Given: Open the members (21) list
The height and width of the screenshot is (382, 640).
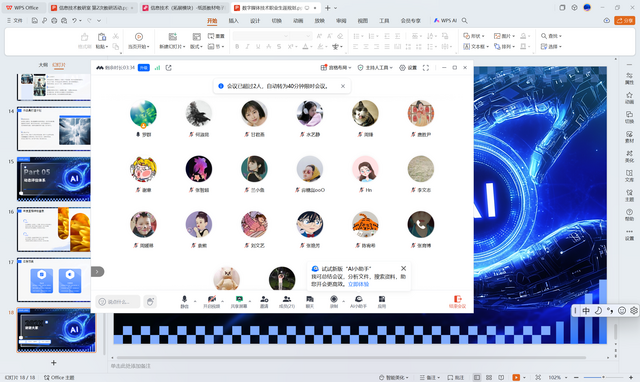Looking at the screenshot, I should click(x=287, y=301).
